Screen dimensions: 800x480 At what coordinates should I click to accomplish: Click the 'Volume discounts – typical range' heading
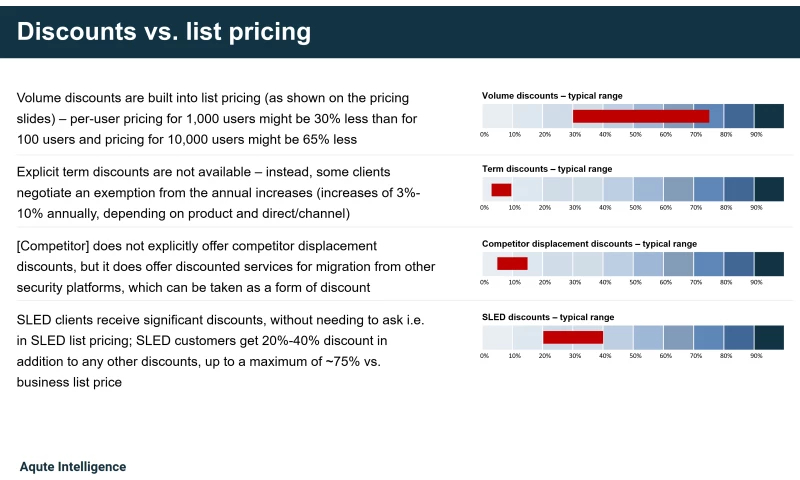(552, 95)
